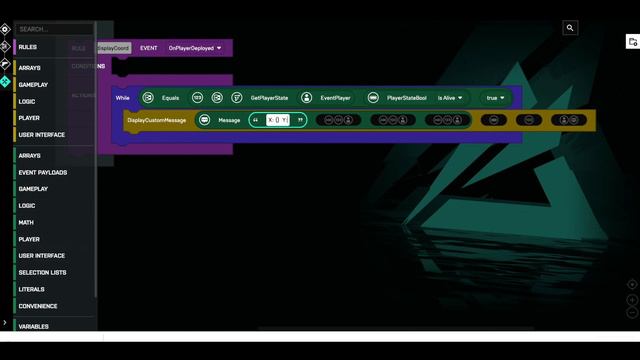Click the magnifier search icon on the canvas
This screenshot has width=640, height=360.
coord(570,28)
